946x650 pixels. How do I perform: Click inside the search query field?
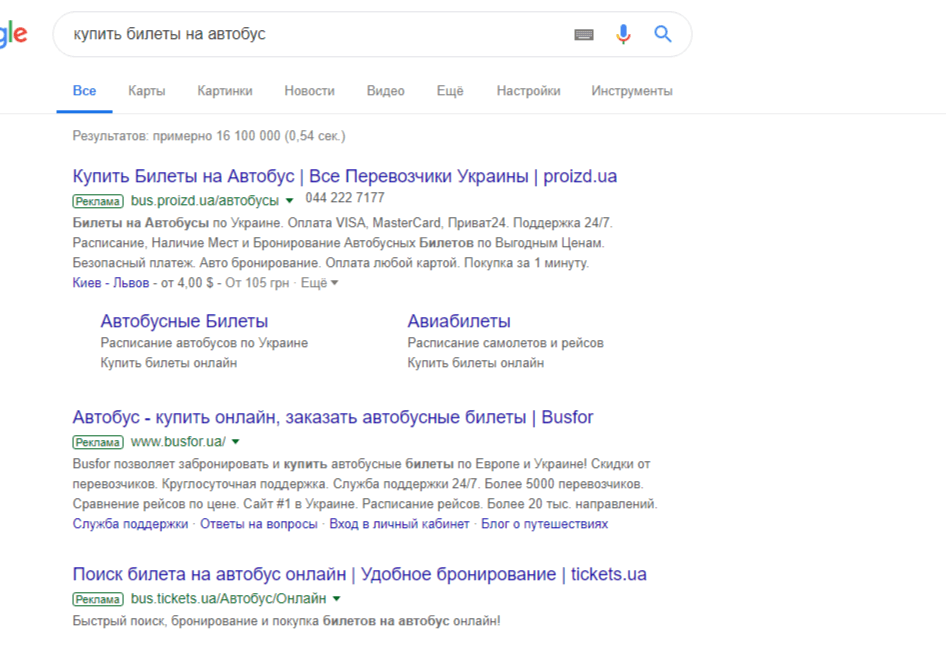320,34
